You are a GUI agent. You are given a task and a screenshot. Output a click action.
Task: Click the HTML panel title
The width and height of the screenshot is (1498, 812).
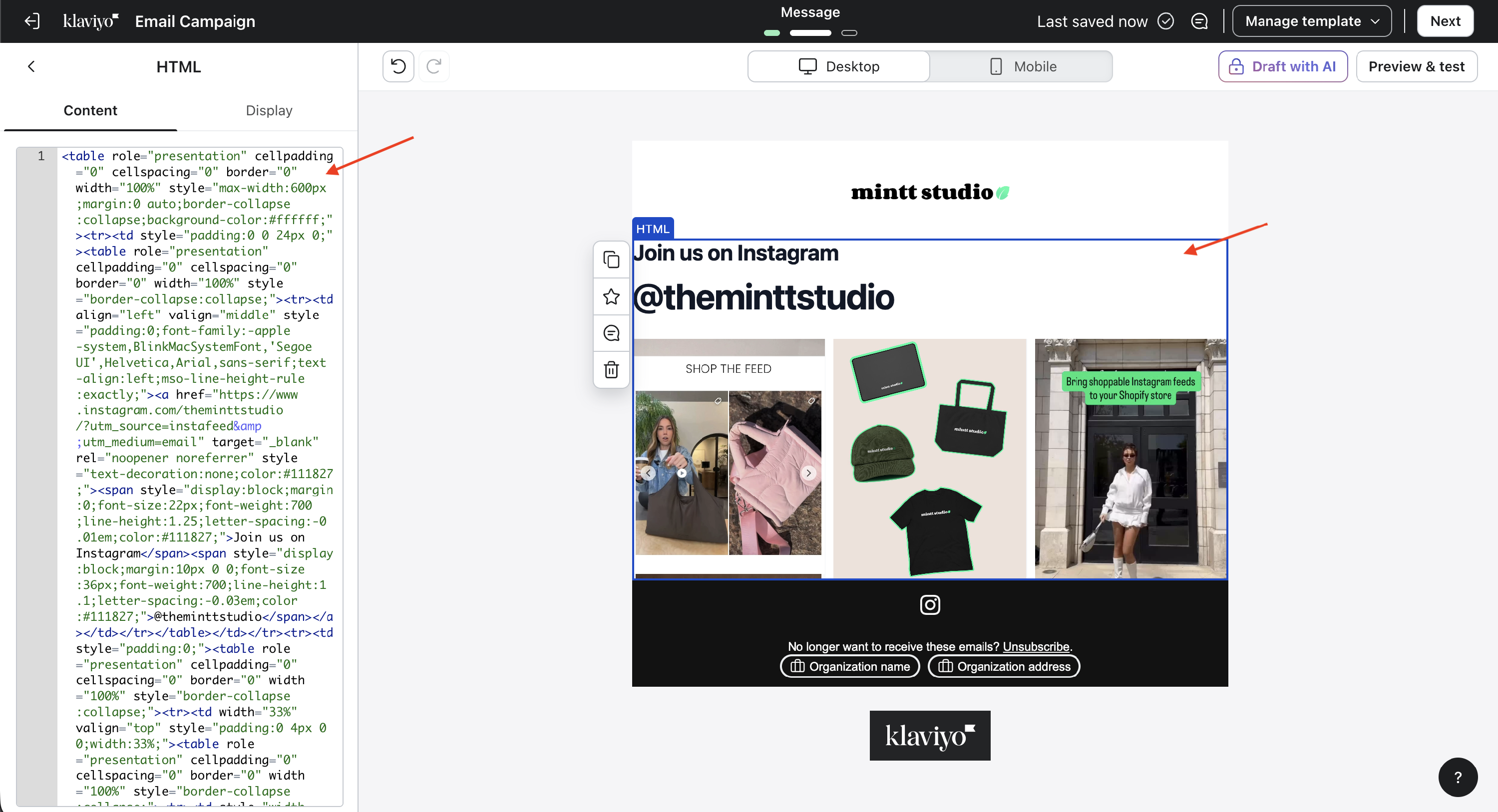tap(179, 67)
